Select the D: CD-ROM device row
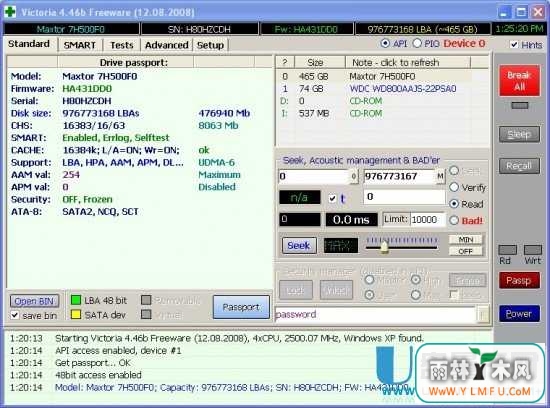Viewport: 550px width, 408px height. (382, 101)
